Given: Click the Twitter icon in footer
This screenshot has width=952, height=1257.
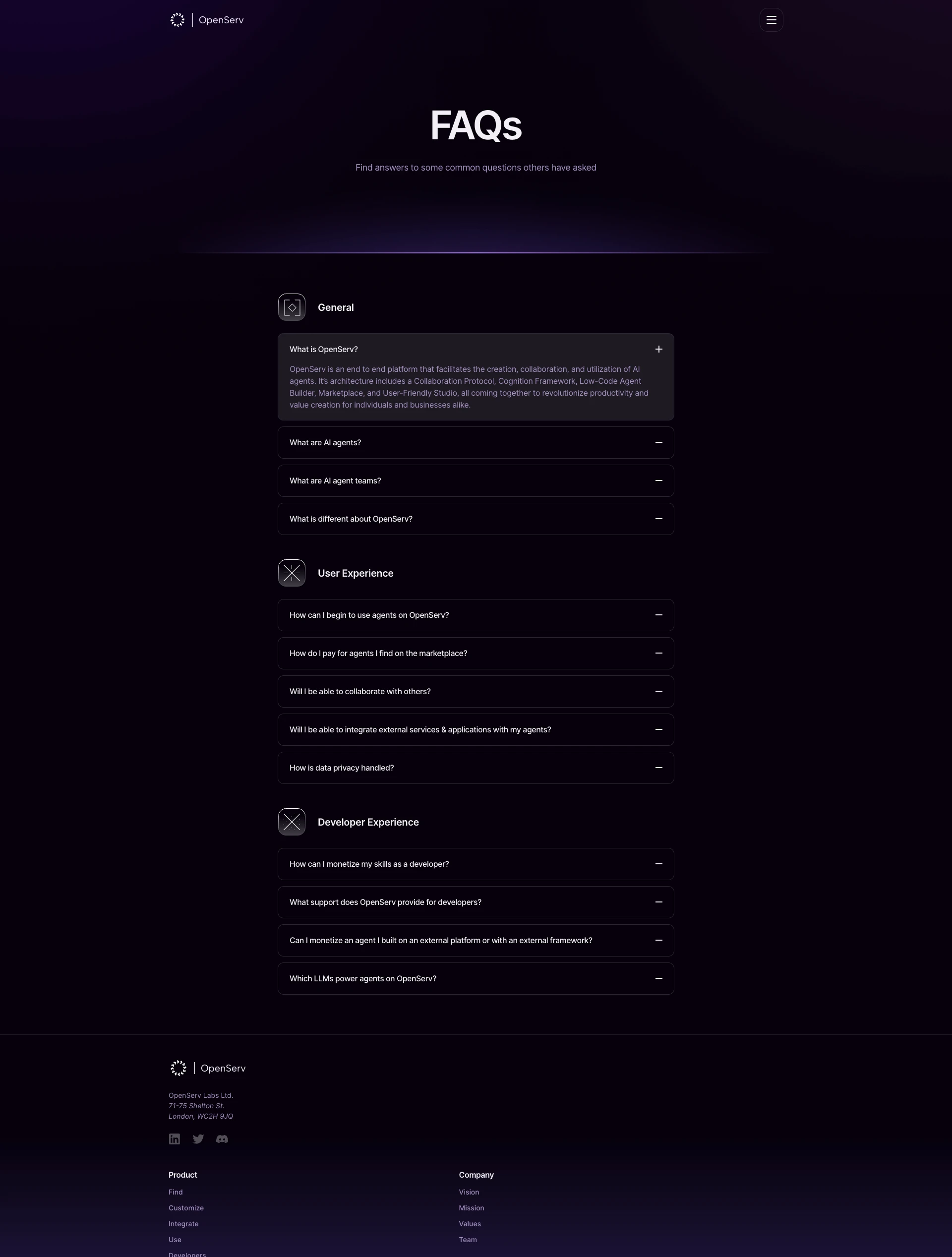Looking at the screenshot, I should pos(198,1138).
